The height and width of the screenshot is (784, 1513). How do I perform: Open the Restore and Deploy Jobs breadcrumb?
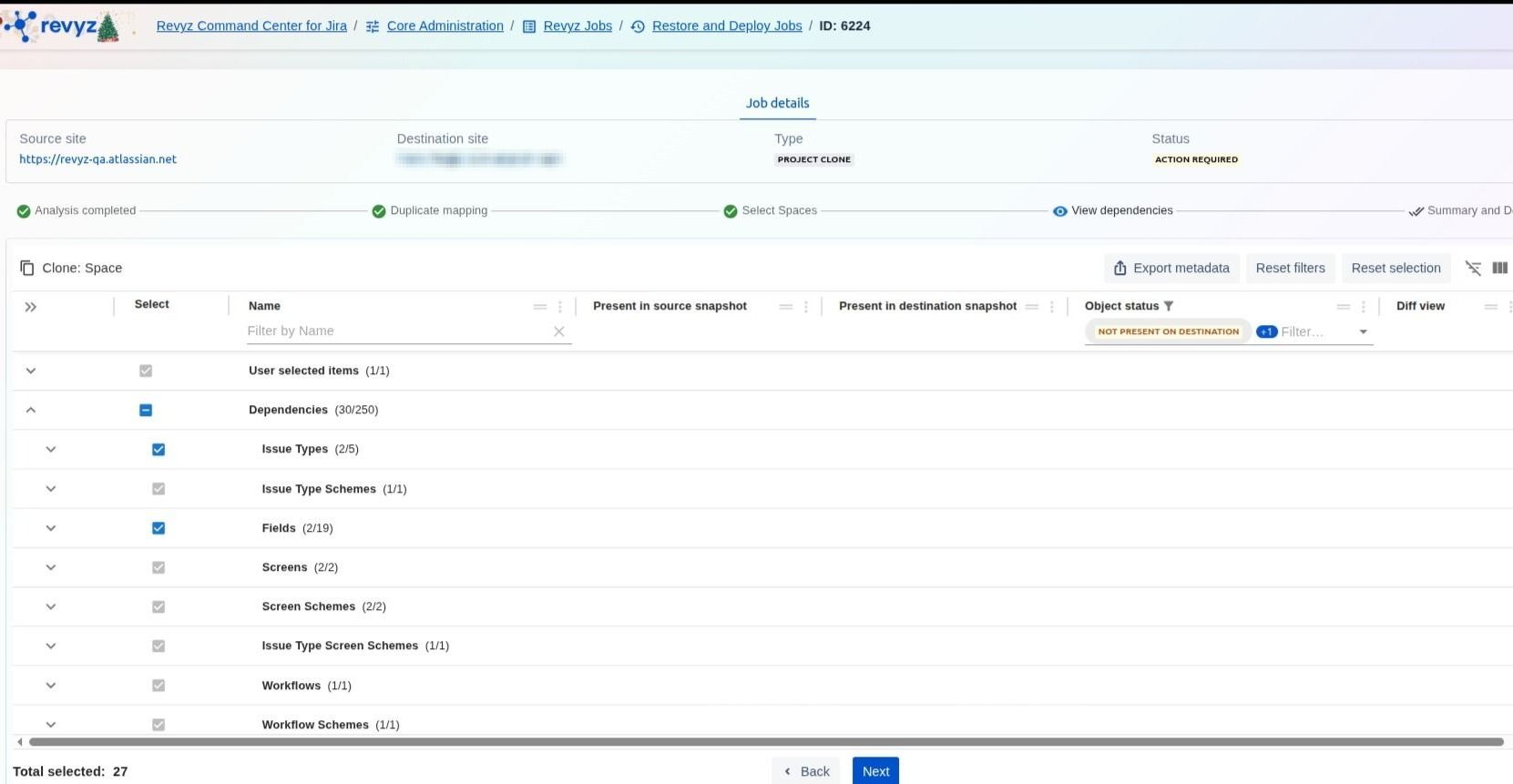point(726,25)
